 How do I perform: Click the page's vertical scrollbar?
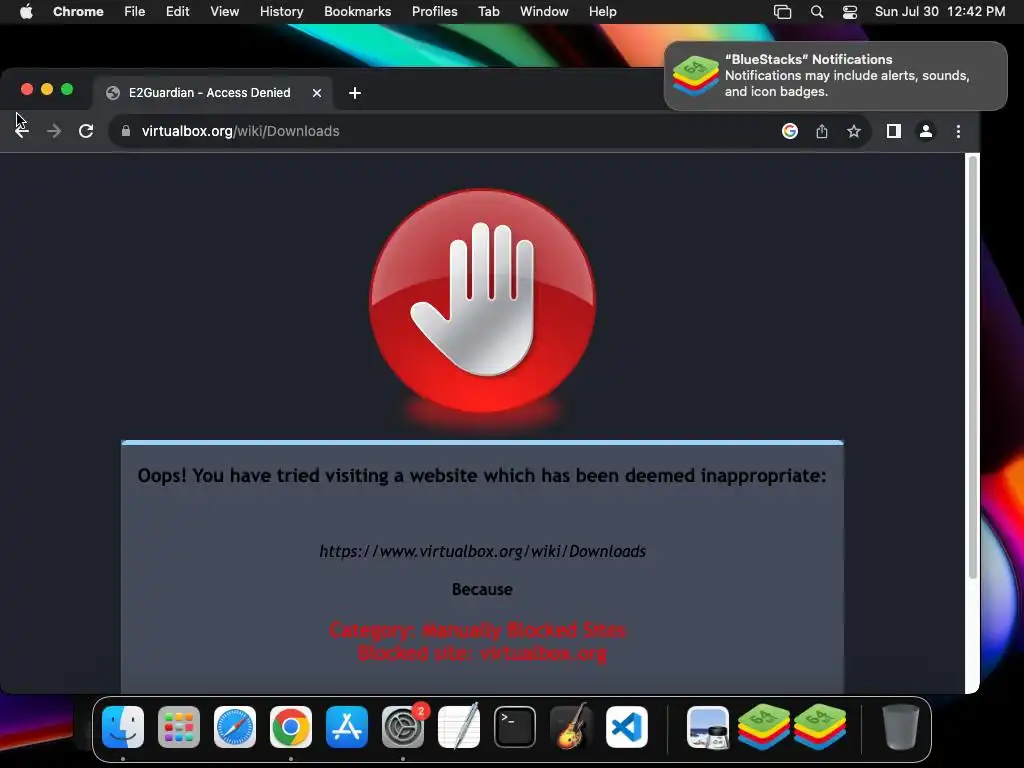[x=972, y=366]
